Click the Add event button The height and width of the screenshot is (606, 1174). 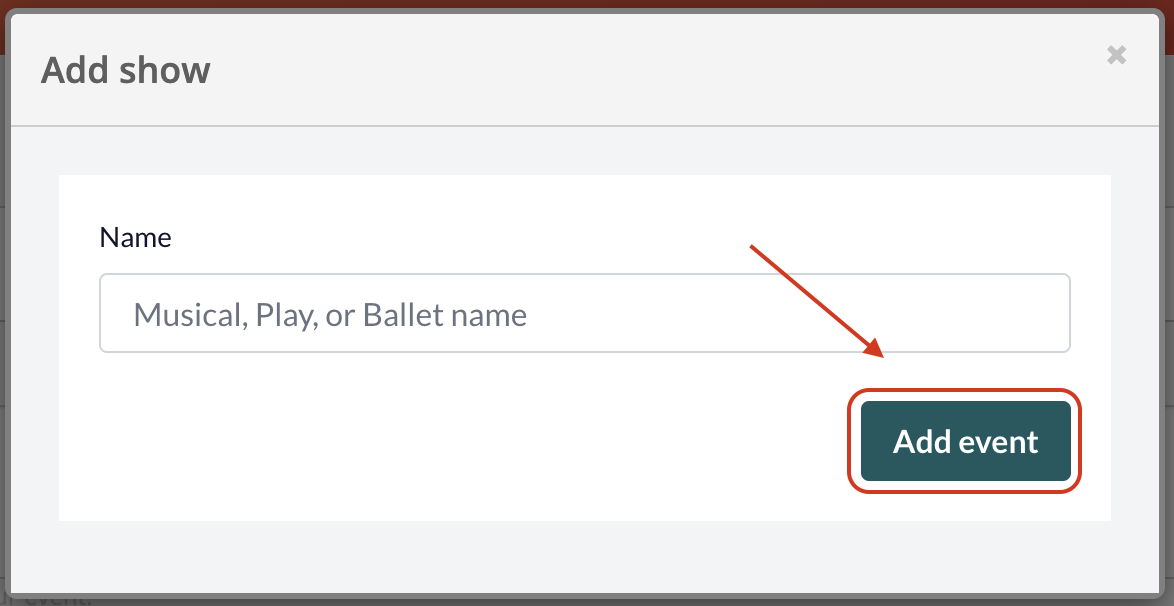click(965, 441)
